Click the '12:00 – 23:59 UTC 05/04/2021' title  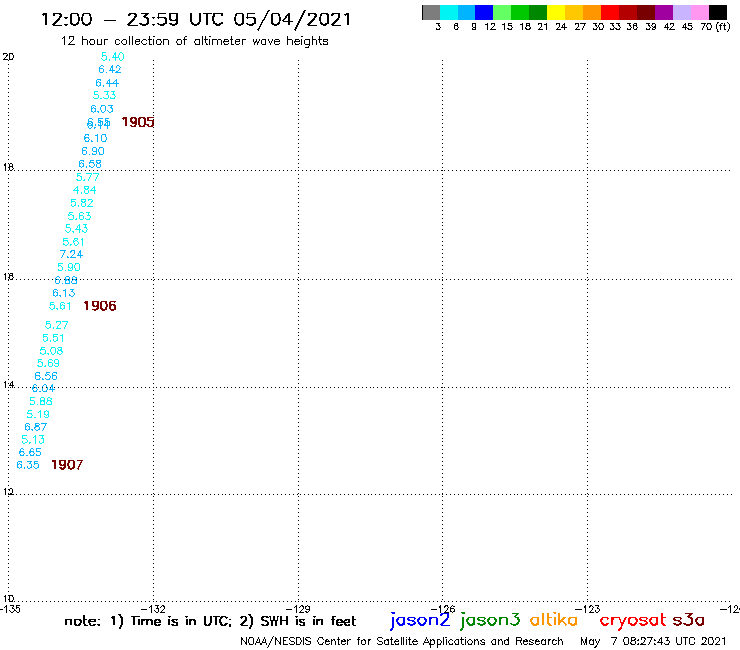point(196,19)
